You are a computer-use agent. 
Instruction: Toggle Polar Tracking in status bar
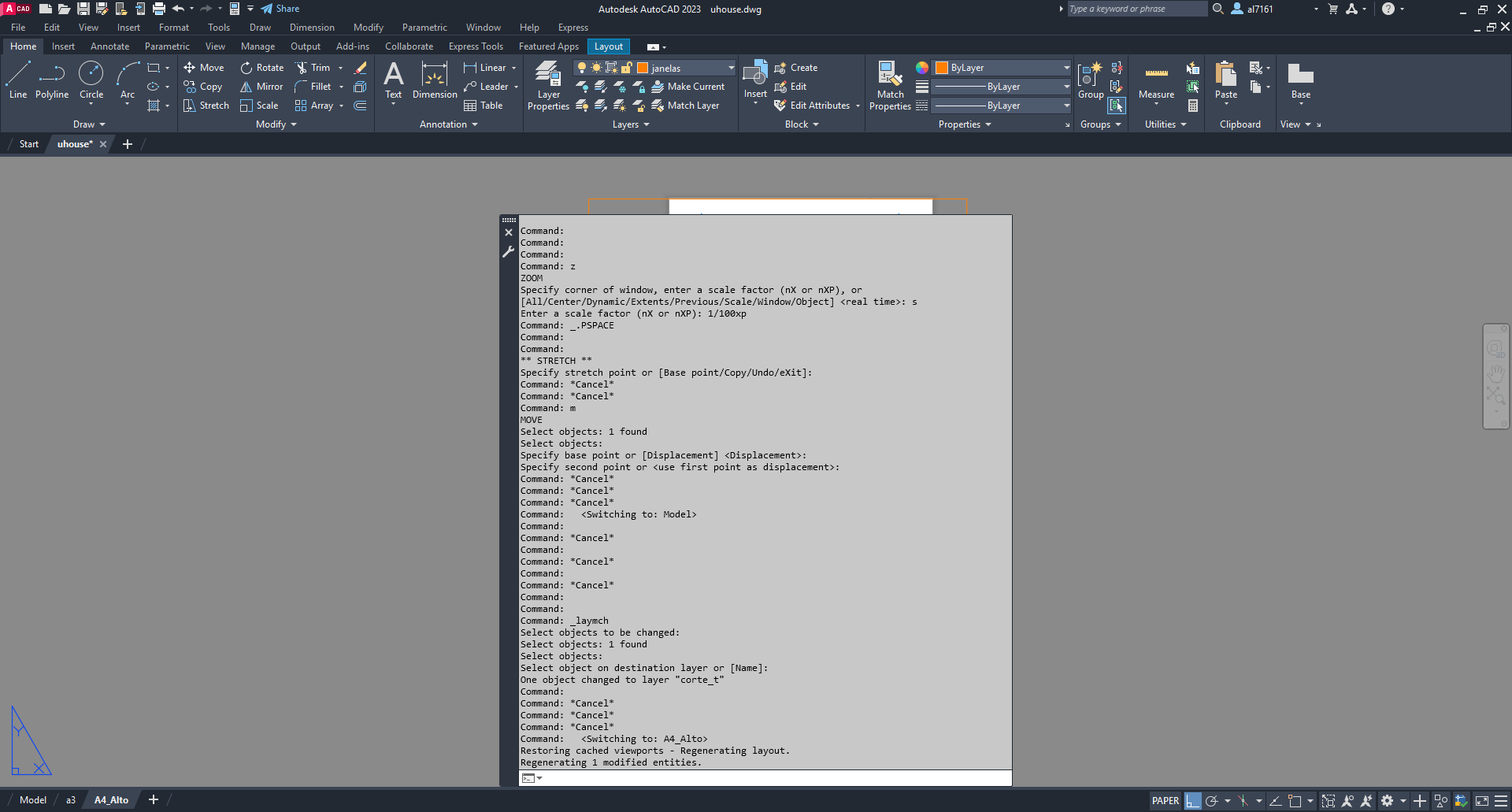[x=1212, y=801]
